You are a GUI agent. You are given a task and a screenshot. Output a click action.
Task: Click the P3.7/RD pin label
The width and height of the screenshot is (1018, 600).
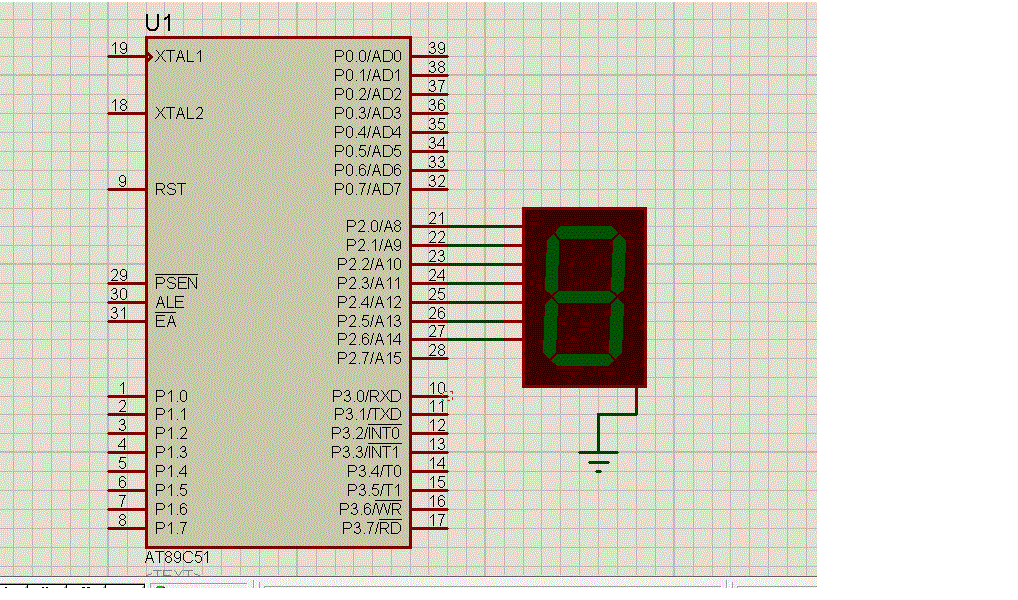coord(372,528)
